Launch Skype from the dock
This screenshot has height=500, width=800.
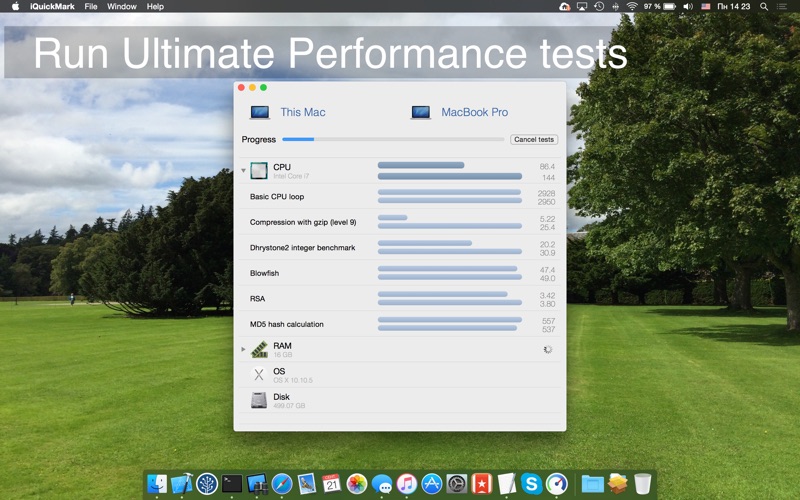[532, 484]
